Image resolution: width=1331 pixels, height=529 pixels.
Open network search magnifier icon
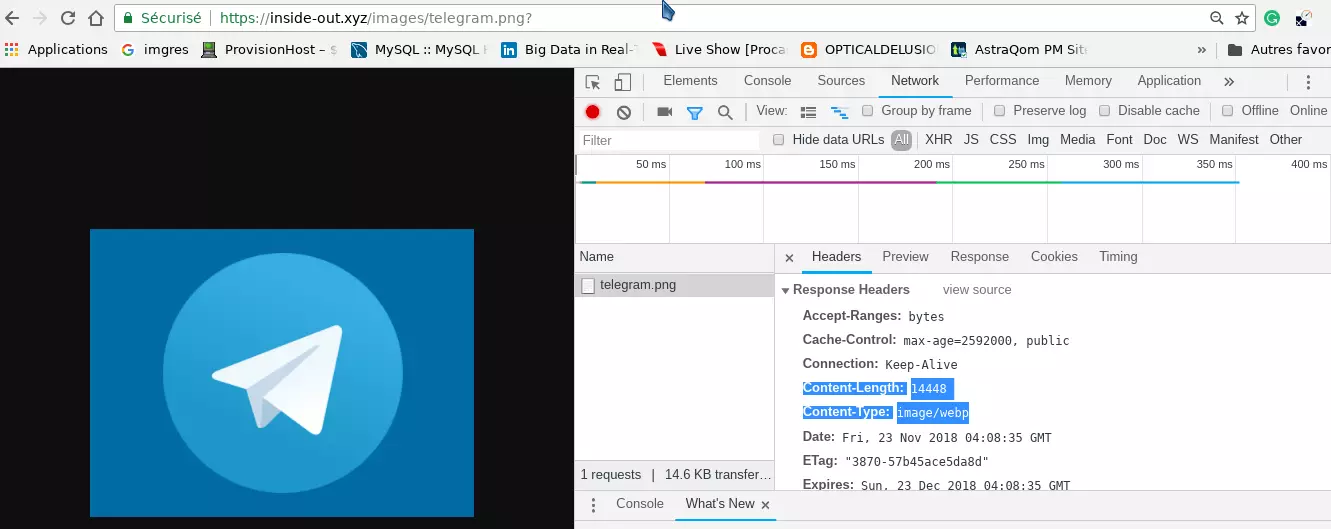725,112
